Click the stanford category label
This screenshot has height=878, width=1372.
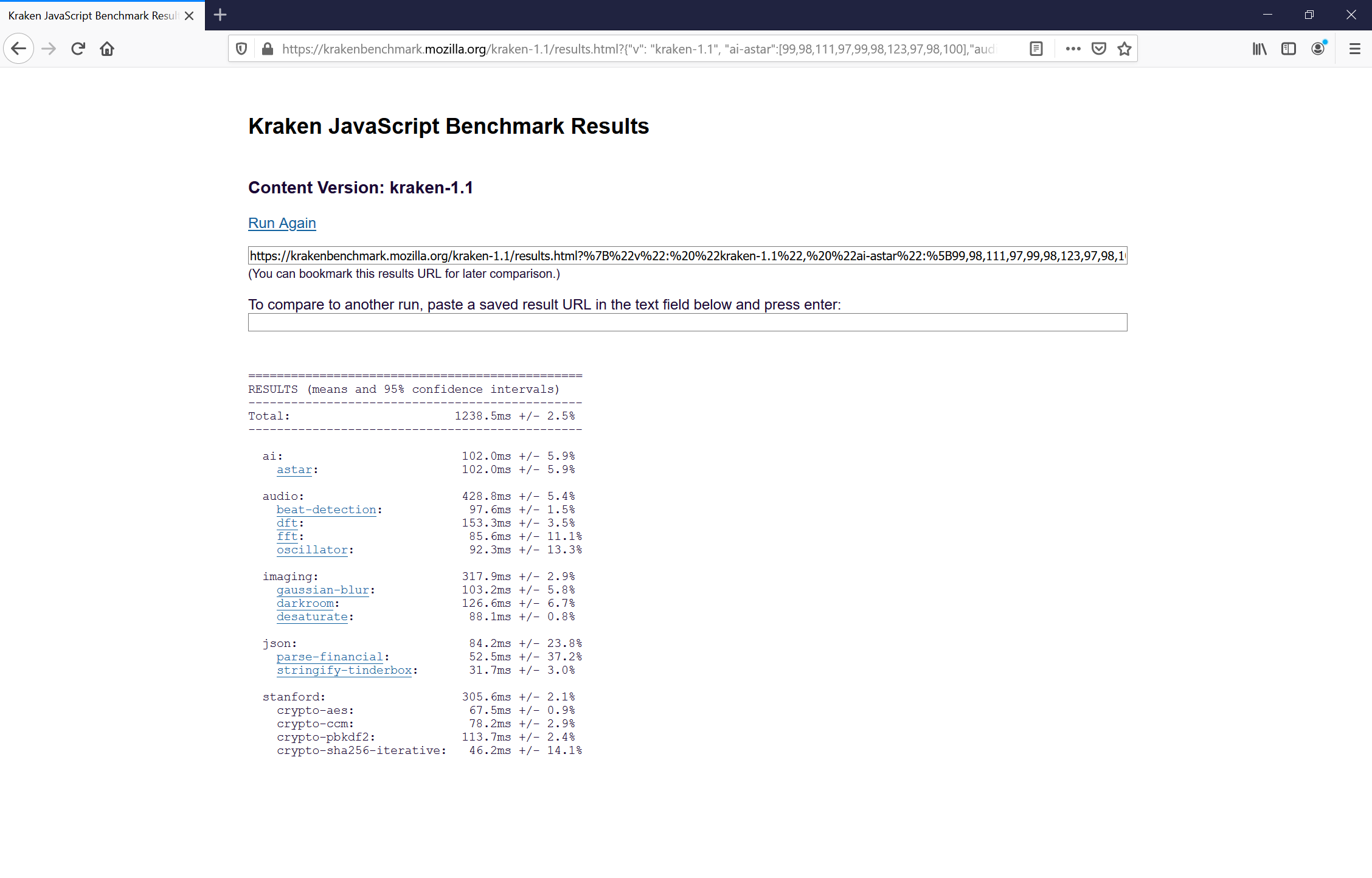pos(294,697)
